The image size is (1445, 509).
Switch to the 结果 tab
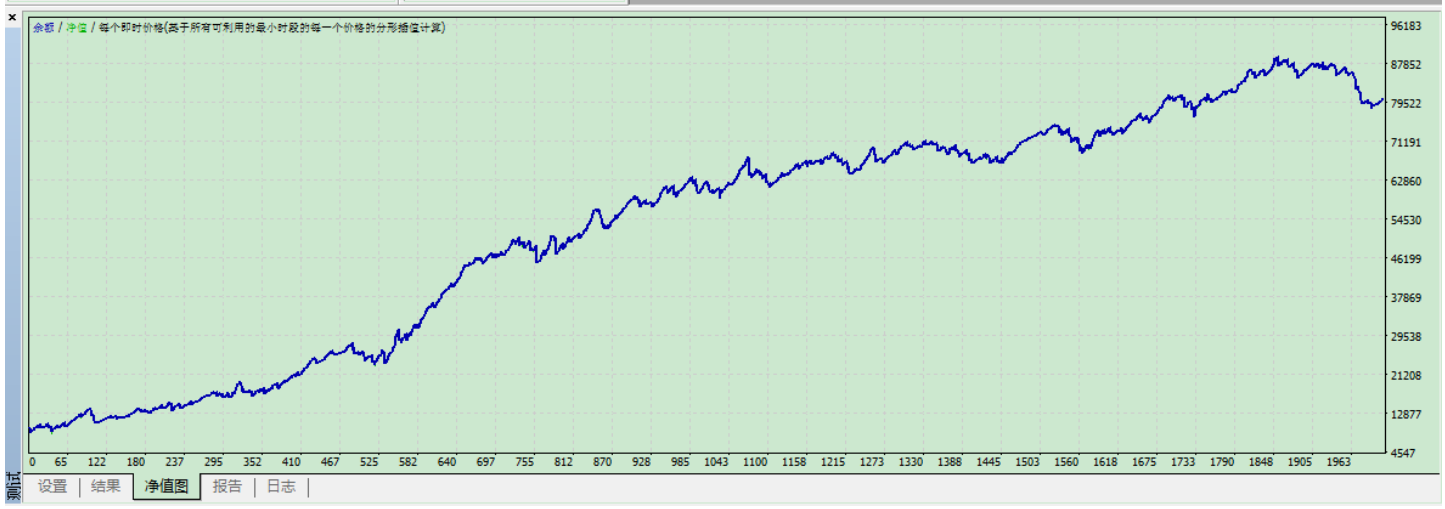(x=106, y=487)
